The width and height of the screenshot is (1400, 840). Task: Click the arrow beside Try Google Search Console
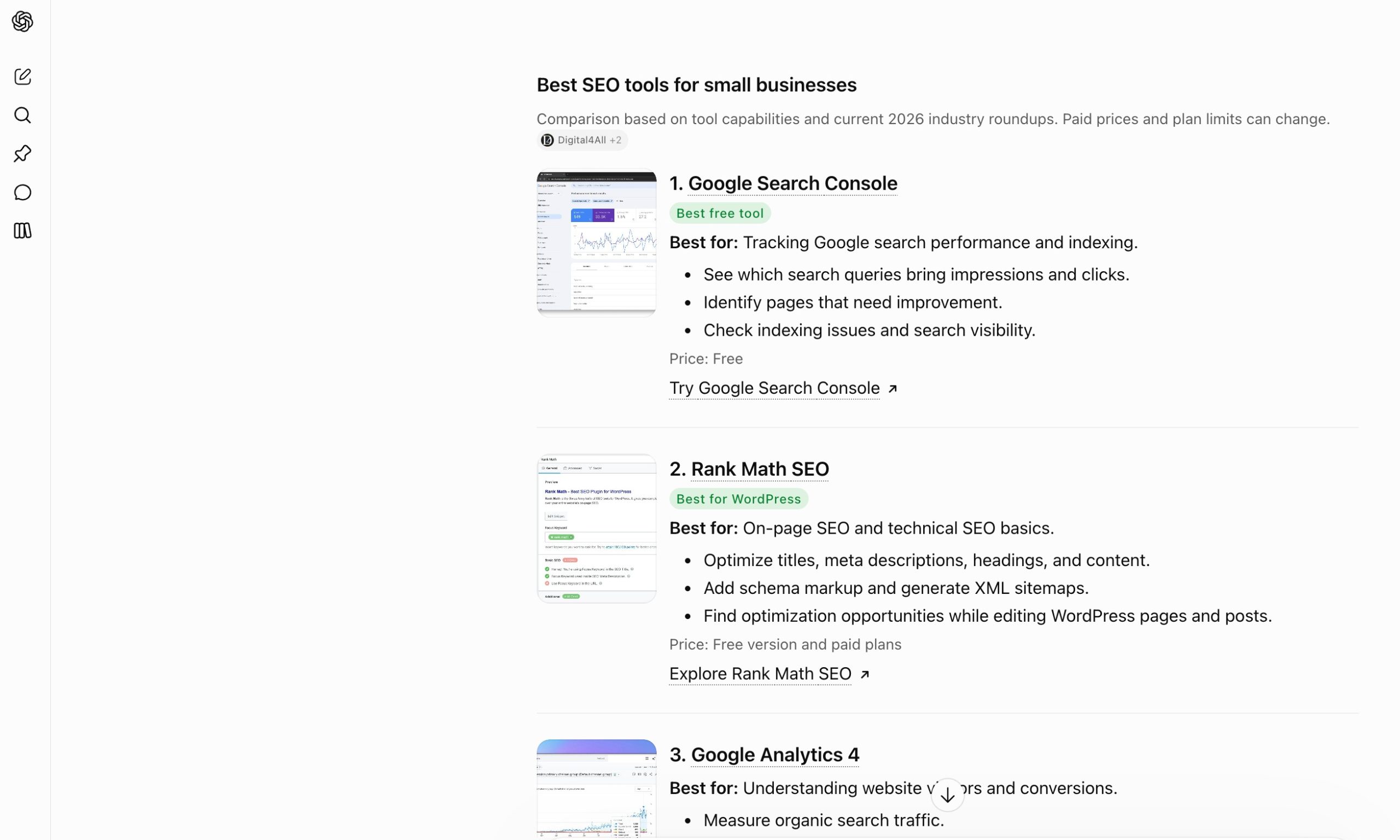(x=892, y=389)
